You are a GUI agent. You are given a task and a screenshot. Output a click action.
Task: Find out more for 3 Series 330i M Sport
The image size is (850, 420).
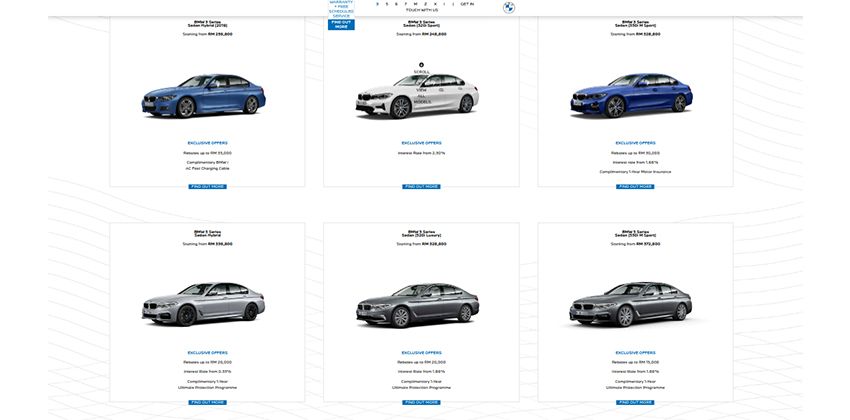635,186
